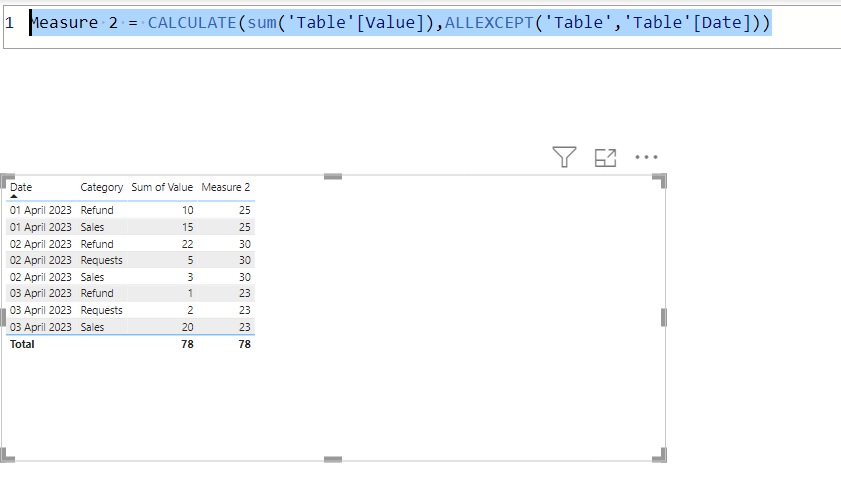Click Requests in the 03 April 2023 row
This screenshot has width=841, height=498.
(101, 310)
